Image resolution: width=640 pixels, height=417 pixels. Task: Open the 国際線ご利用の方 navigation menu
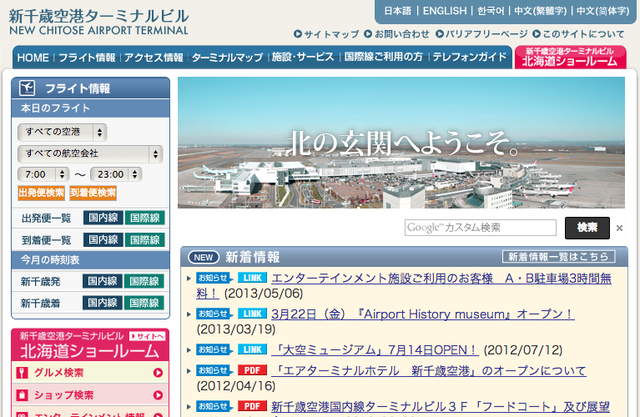click(383, 57)
